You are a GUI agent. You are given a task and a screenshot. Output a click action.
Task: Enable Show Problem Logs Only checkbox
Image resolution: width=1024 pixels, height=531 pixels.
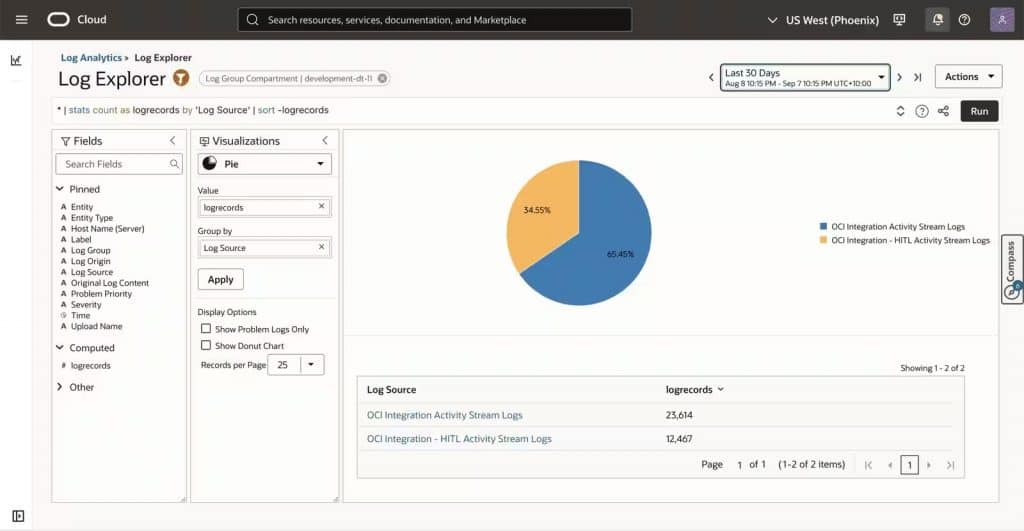[x=206, y=329]
